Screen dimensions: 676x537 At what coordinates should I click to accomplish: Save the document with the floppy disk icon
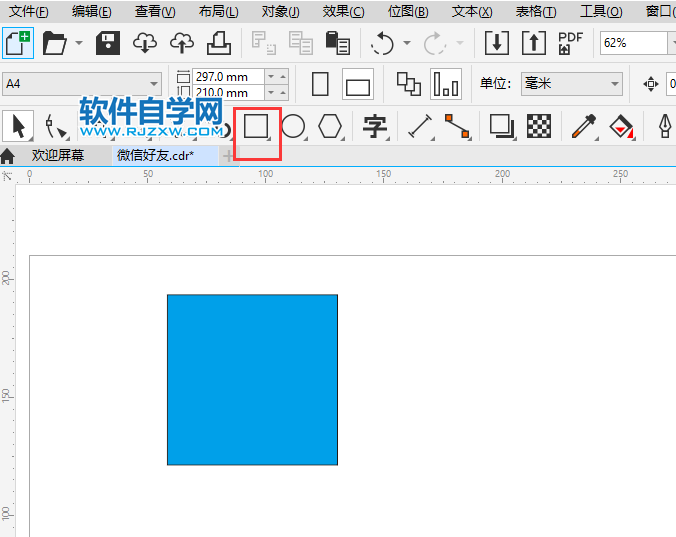click(108, 43)
